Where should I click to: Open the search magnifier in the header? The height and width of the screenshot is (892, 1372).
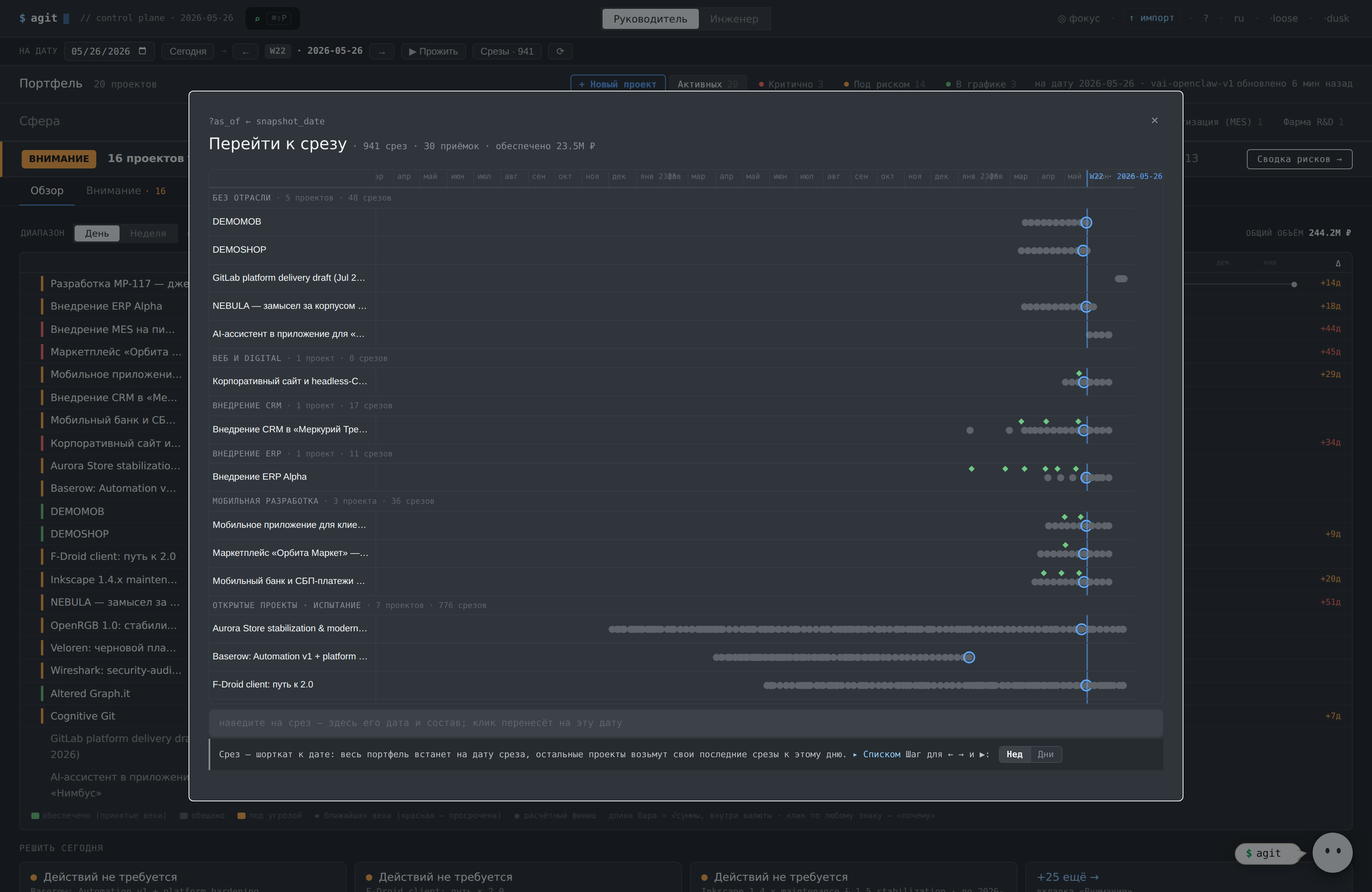(x=257, y=18)
